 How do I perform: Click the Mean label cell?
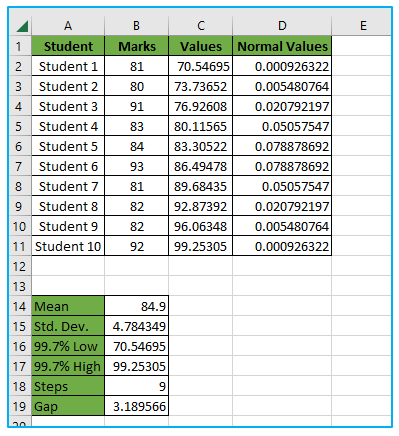(x=68, y=306)
